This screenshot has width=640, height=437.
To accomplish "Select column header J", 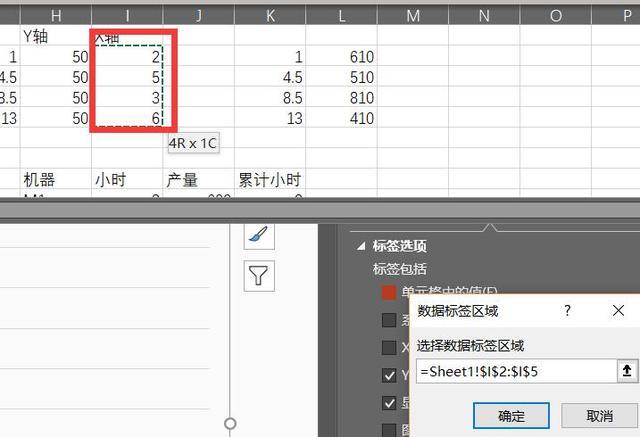I will point(199,16).
